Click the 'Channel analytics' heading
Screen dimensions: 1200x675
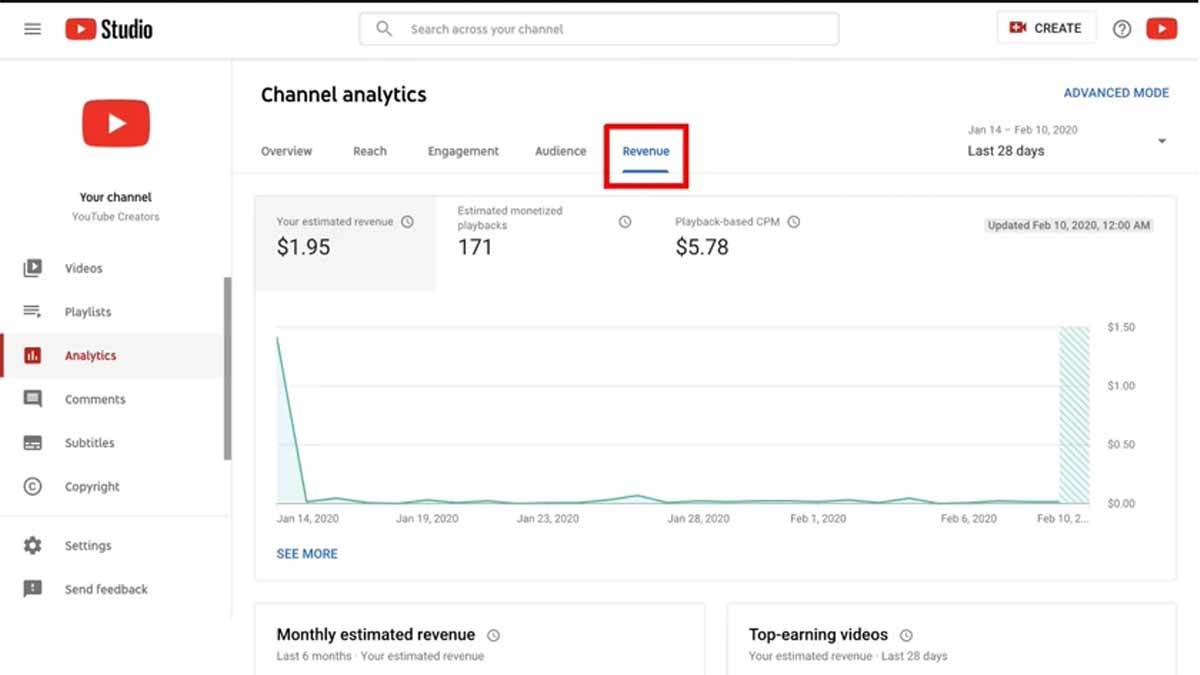coord(344,95)
